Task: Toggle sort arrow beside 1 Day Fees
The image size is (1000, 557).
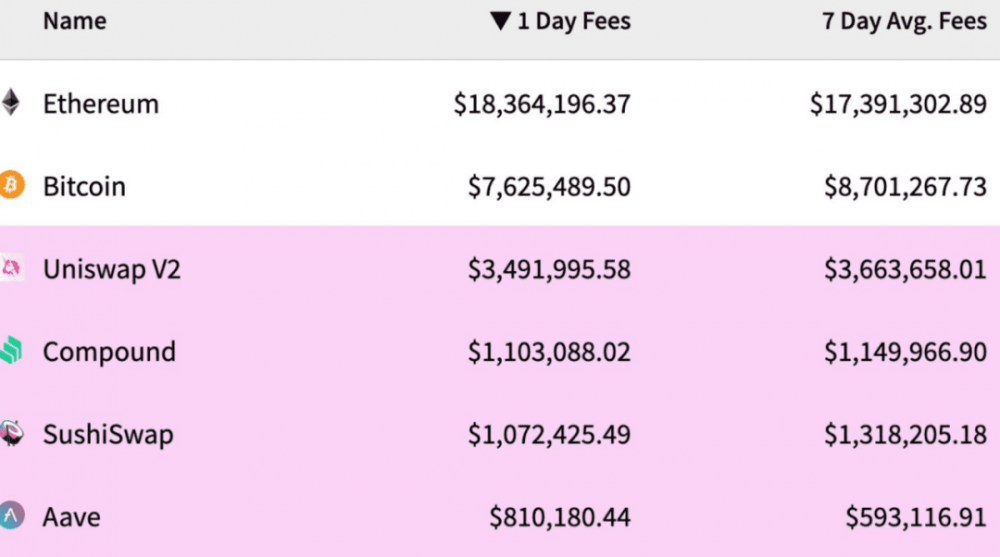Action: 501,21
